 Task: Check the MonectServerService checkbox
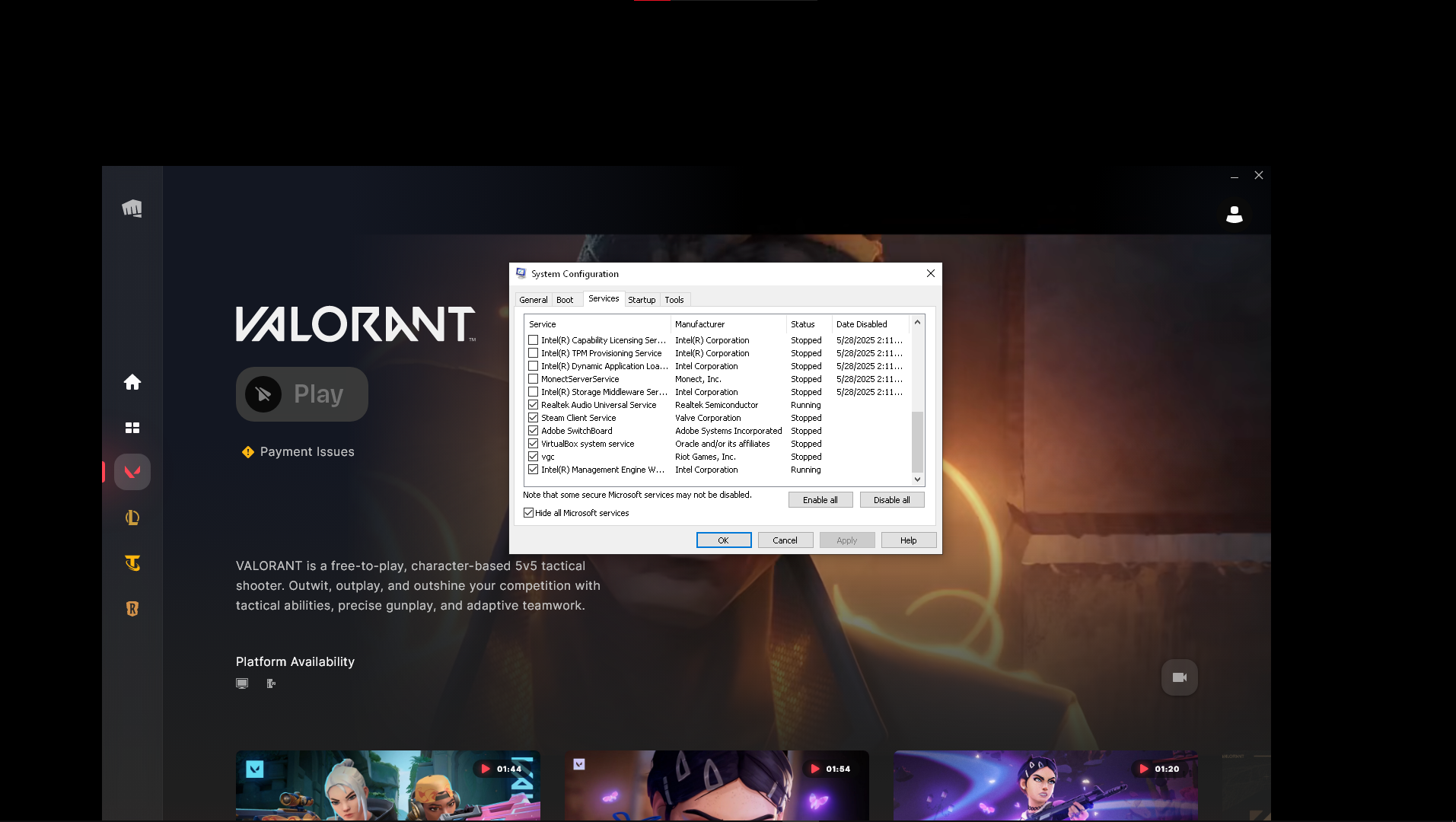click(534, 379)
